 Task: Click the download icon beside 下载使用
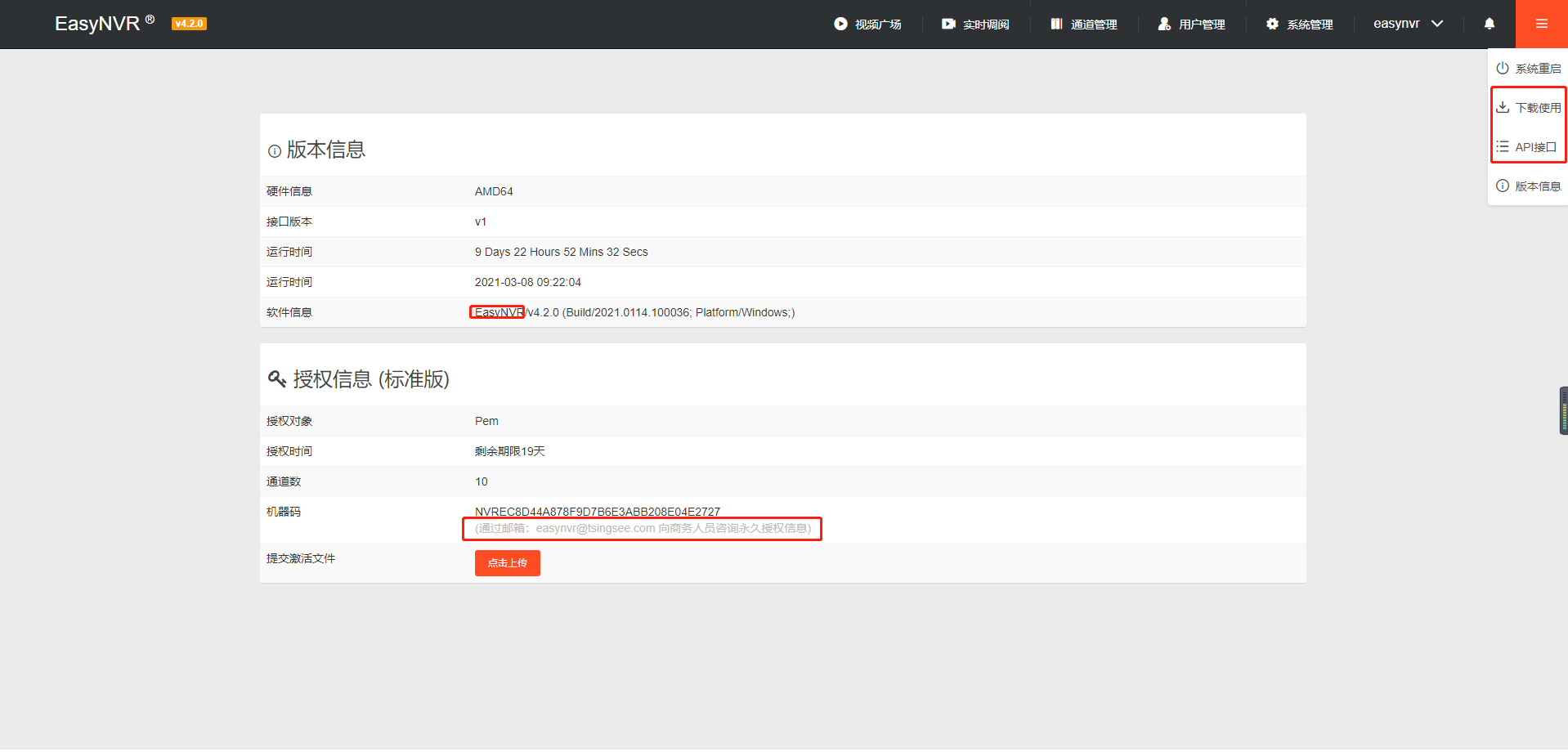[1503, 107]
